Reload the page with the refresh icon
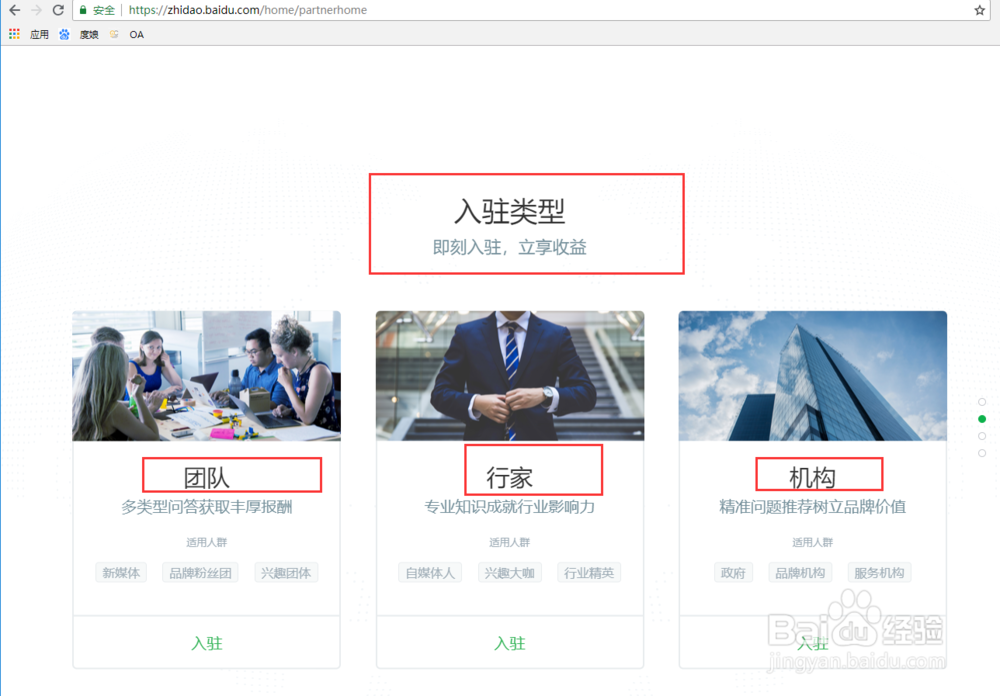Screen dimensions: 1000x696 click(x=58, y=10)
